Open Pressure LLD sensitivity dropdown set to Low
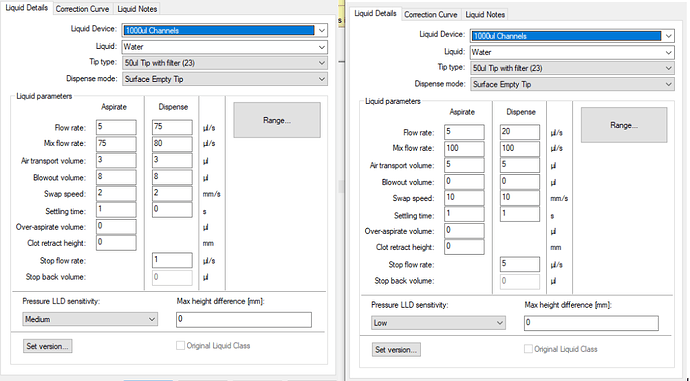 point(438,323)
